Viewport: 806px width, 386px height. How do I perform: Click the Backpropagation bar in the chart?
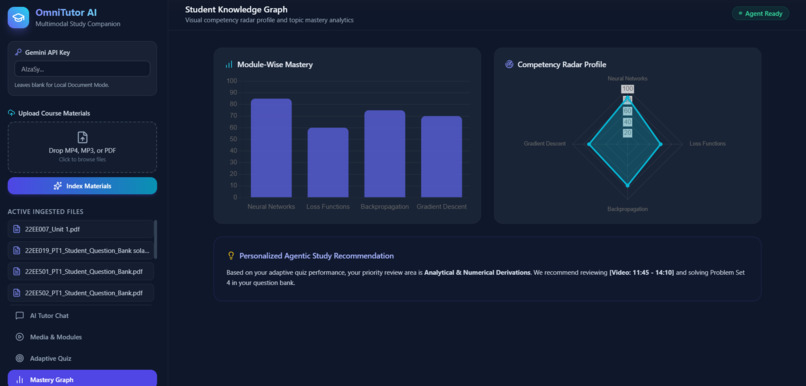pos(384,154)
